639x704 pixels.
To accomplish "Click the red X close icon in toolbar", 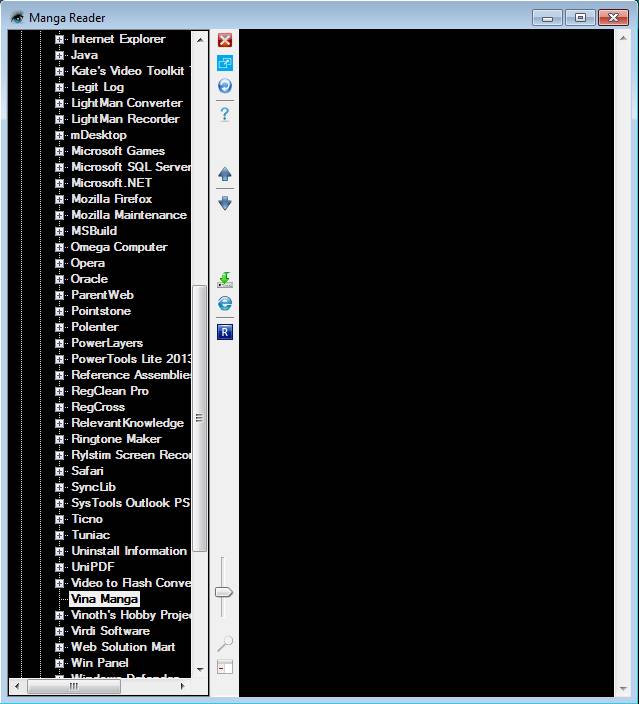I will [225, 40].
